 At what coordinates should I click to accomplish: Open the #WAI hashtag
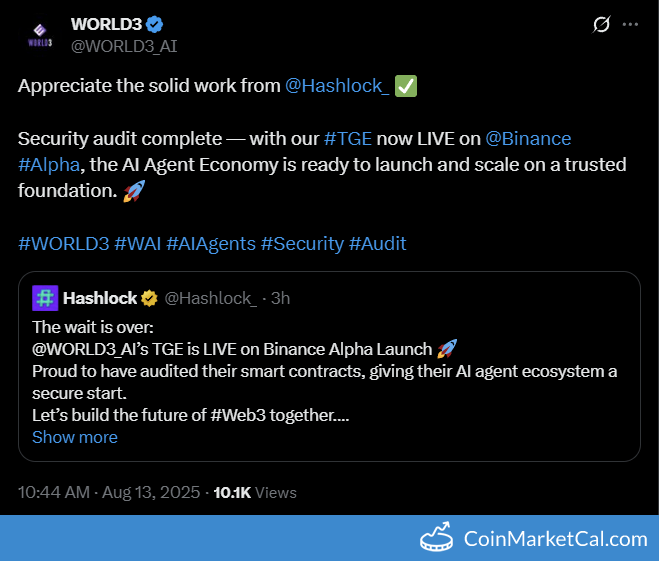(x=137, y=243)
